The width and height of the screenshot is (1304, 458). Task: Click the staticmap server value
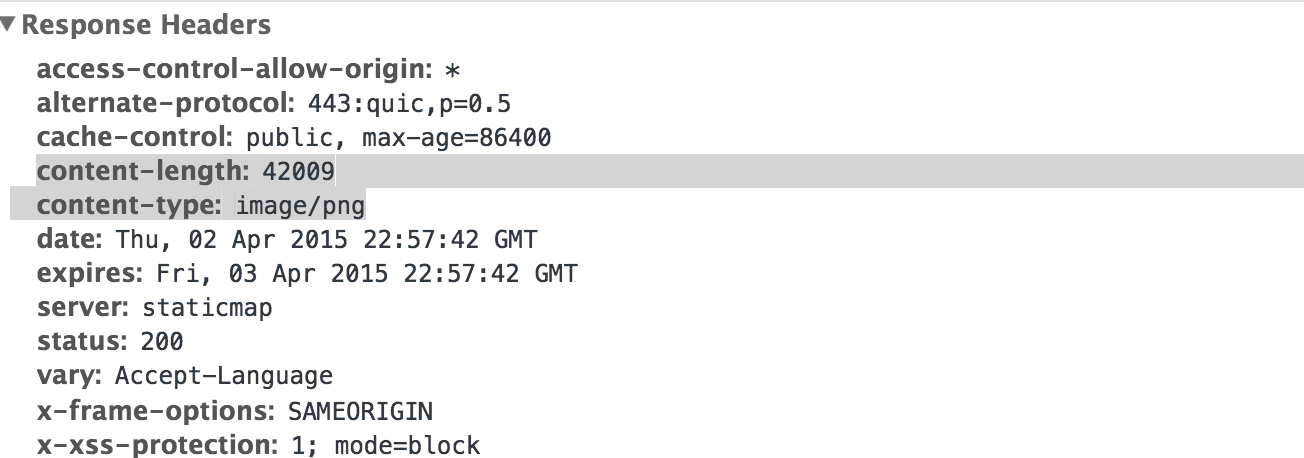click(207, 308)
